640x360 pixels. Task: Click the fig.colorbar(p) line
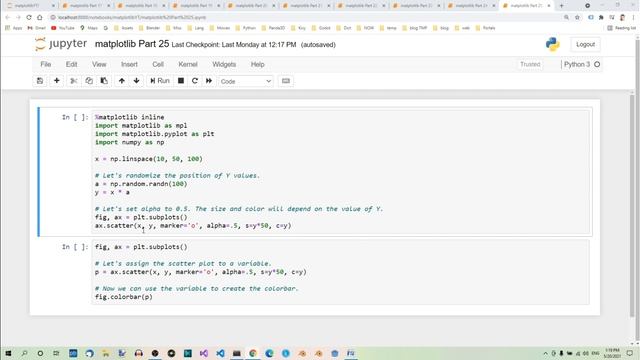point(124,297)
